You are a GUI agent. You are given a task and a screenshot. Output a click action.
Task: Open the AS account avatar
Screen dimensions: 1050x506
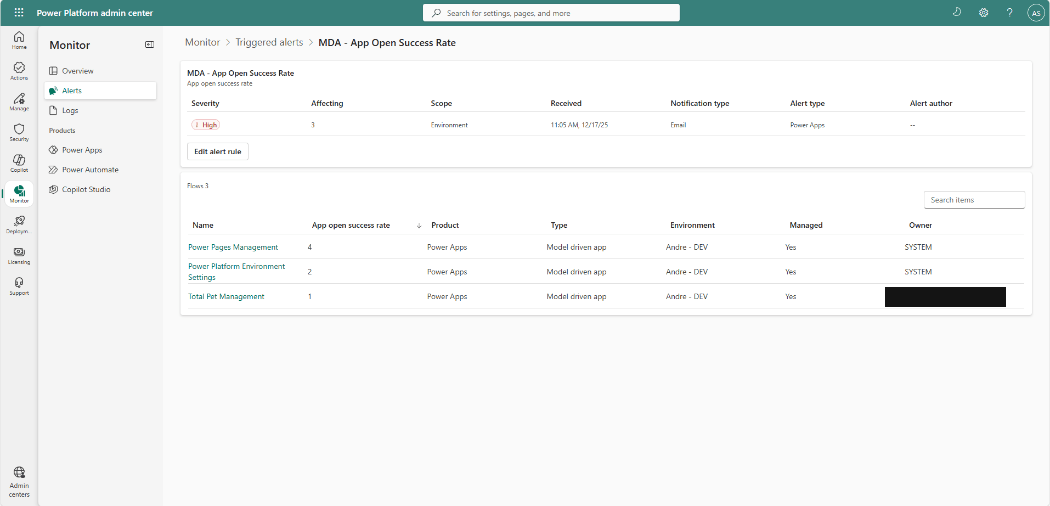coord(1035,13)
